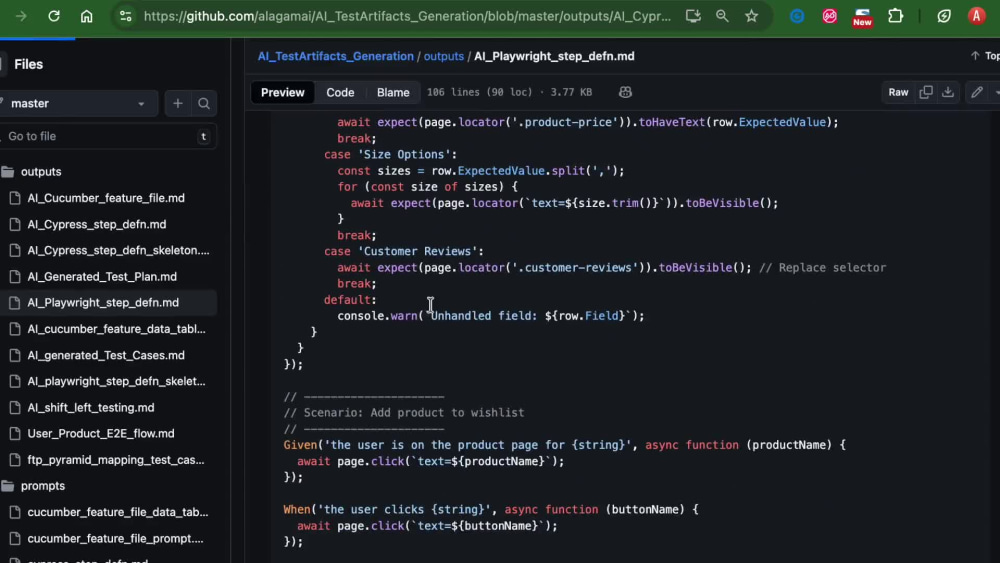Go to outputs breadcrumb link

coord(444,56)
